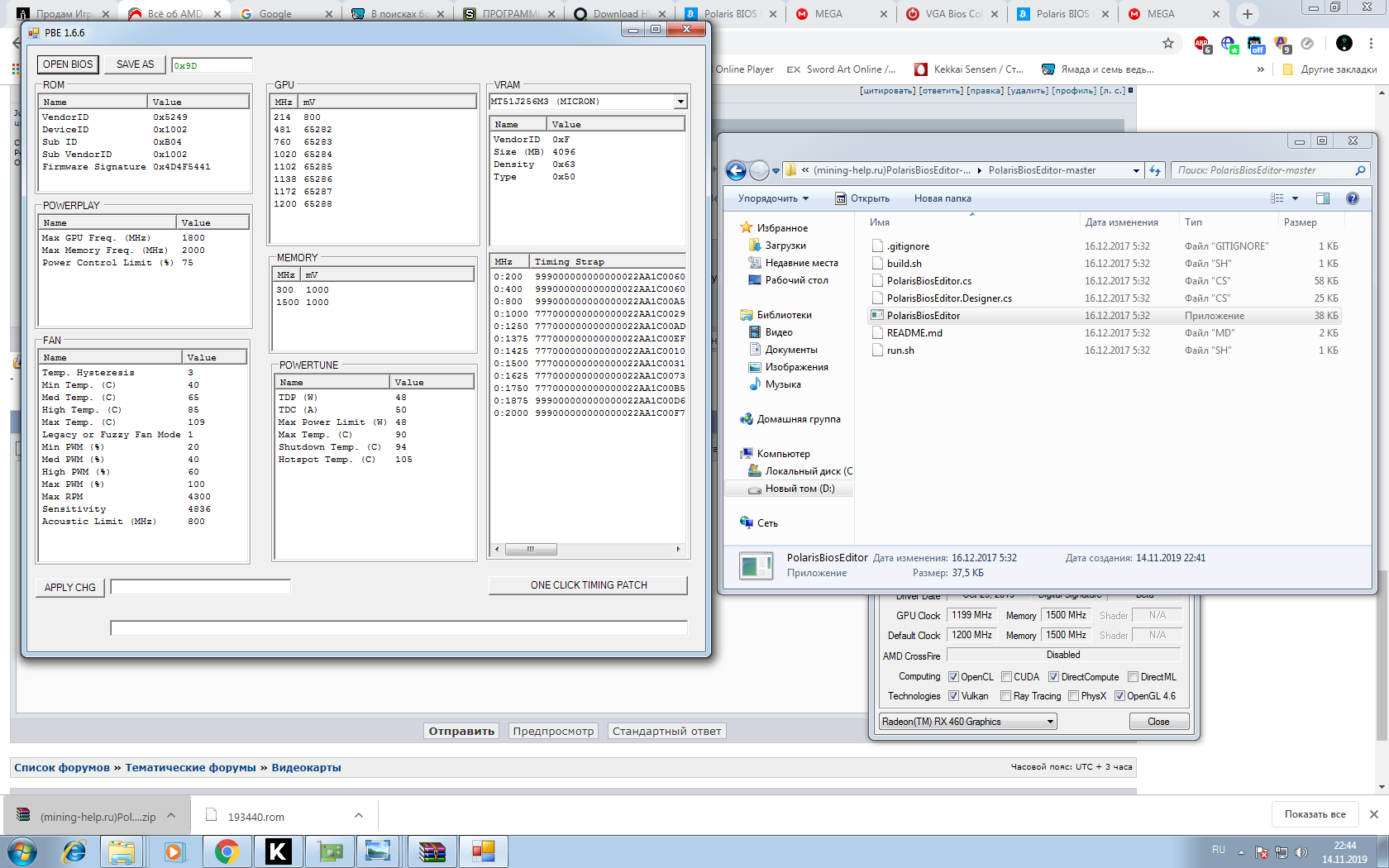Open the Windows Start orb
This screenshot has height=868, width=1389.
tap(21, 851)
